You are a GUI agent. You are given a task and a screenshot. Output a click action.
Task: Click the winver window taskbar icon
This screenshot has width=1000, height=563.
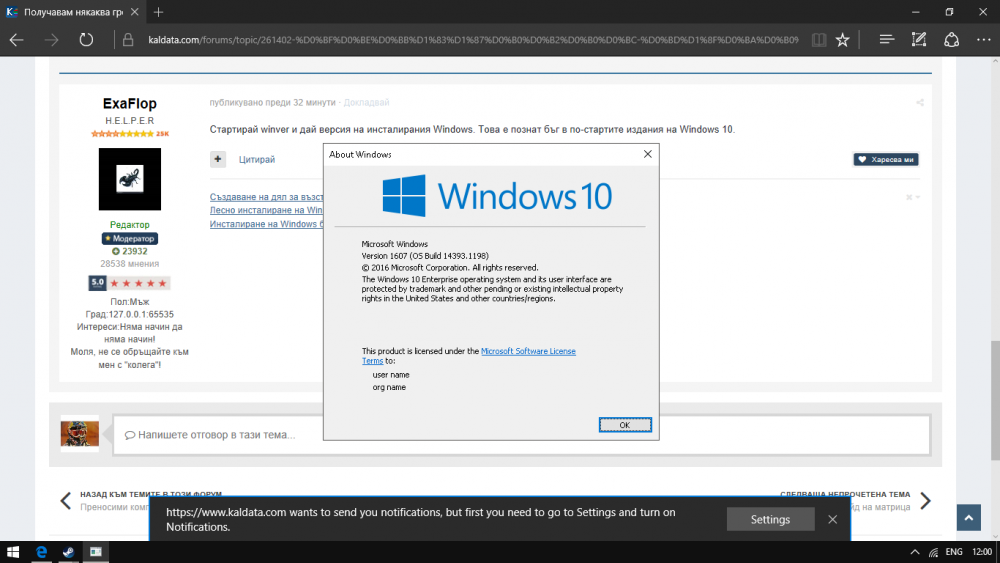pos(96,552)
